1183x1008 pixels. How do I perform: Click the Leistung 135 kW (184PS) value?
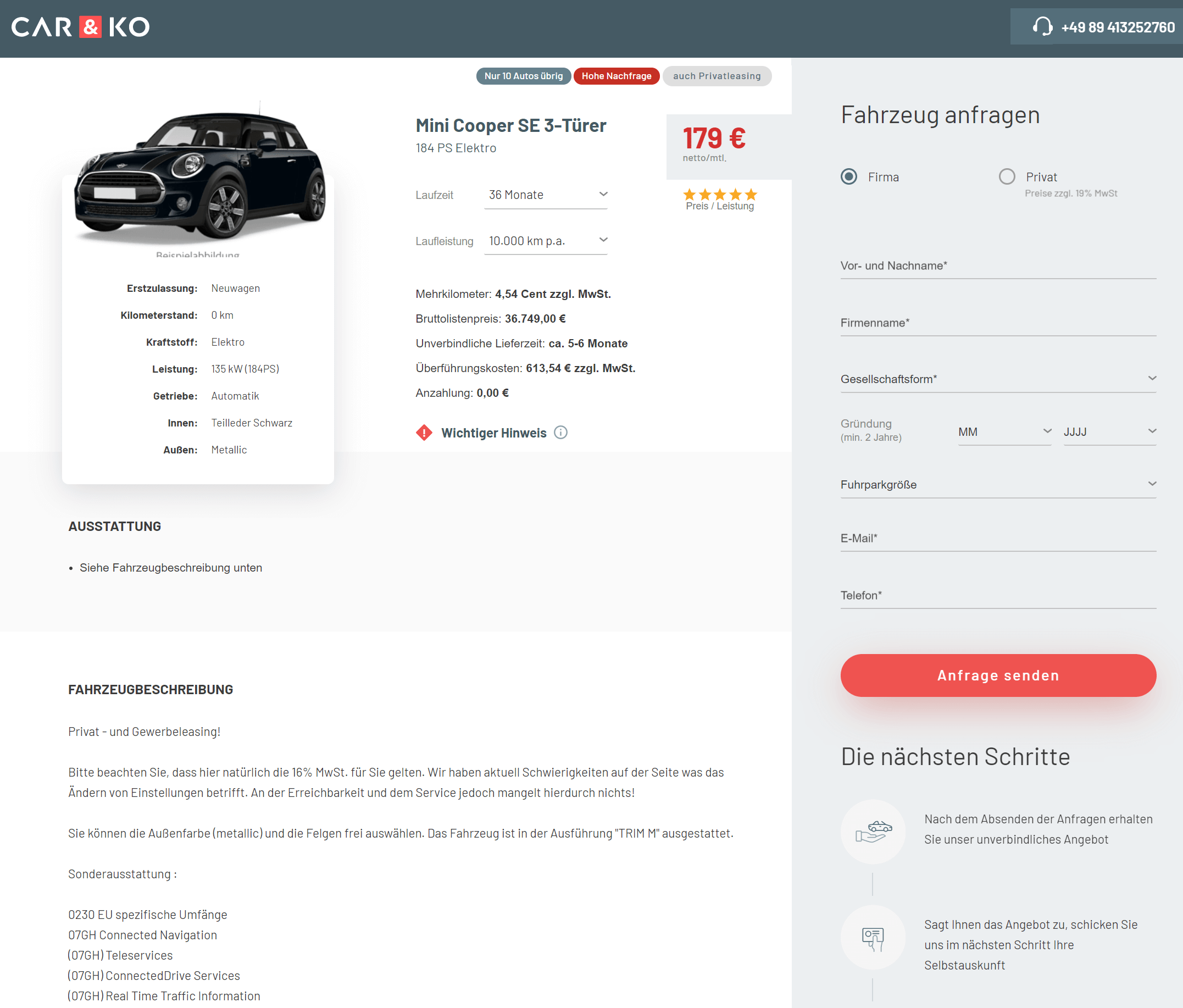245,369
